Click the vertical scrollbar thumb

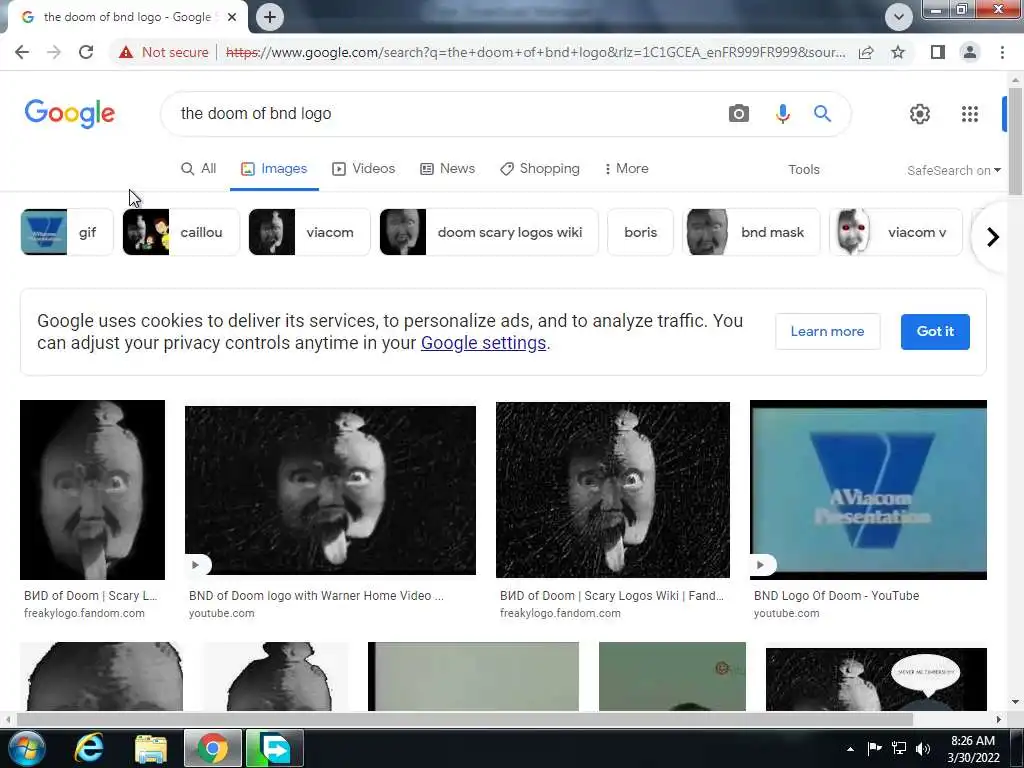(1016, 142)
